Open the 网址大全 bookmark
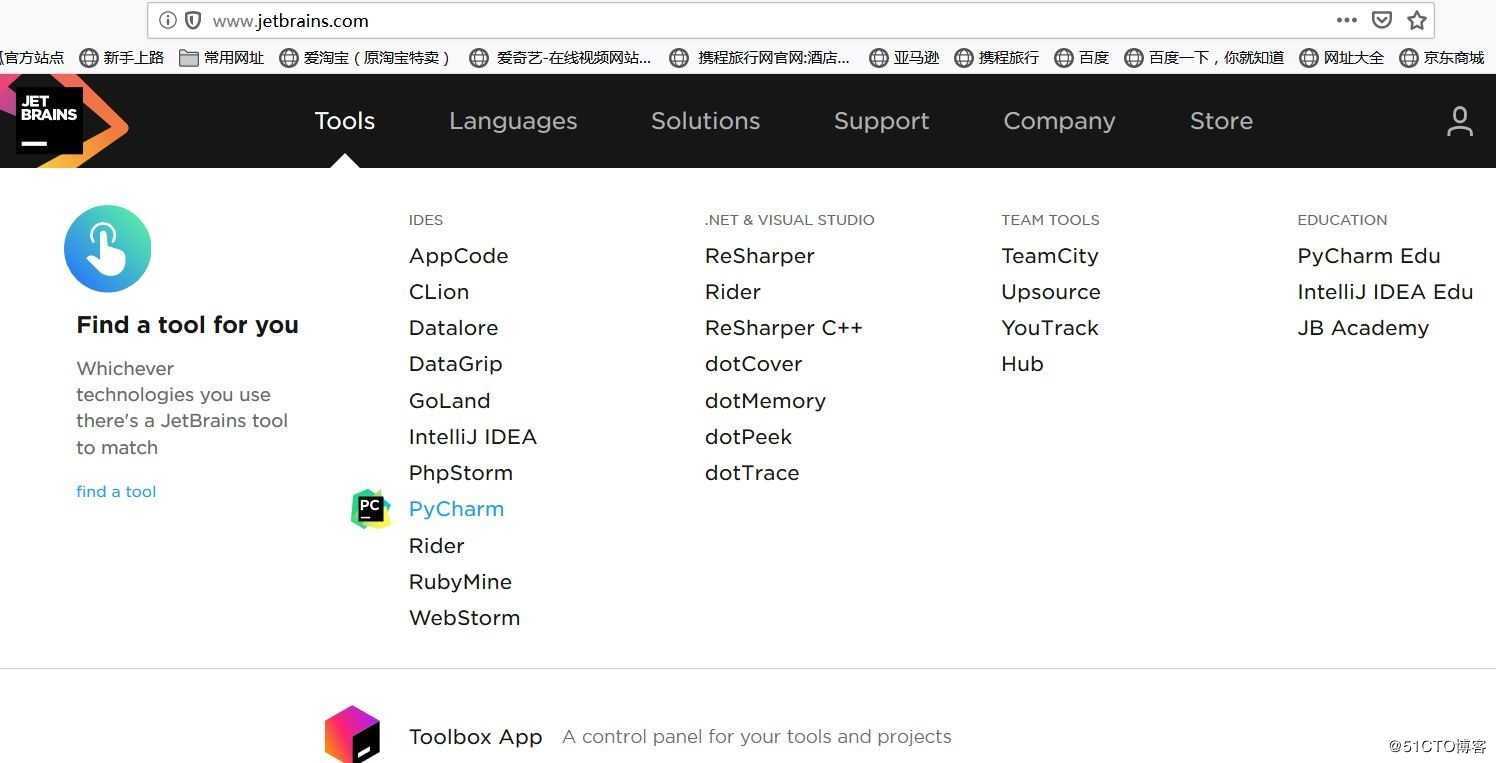The height and width of the screenshot is (763, 1496). [x=1341, y=58]
